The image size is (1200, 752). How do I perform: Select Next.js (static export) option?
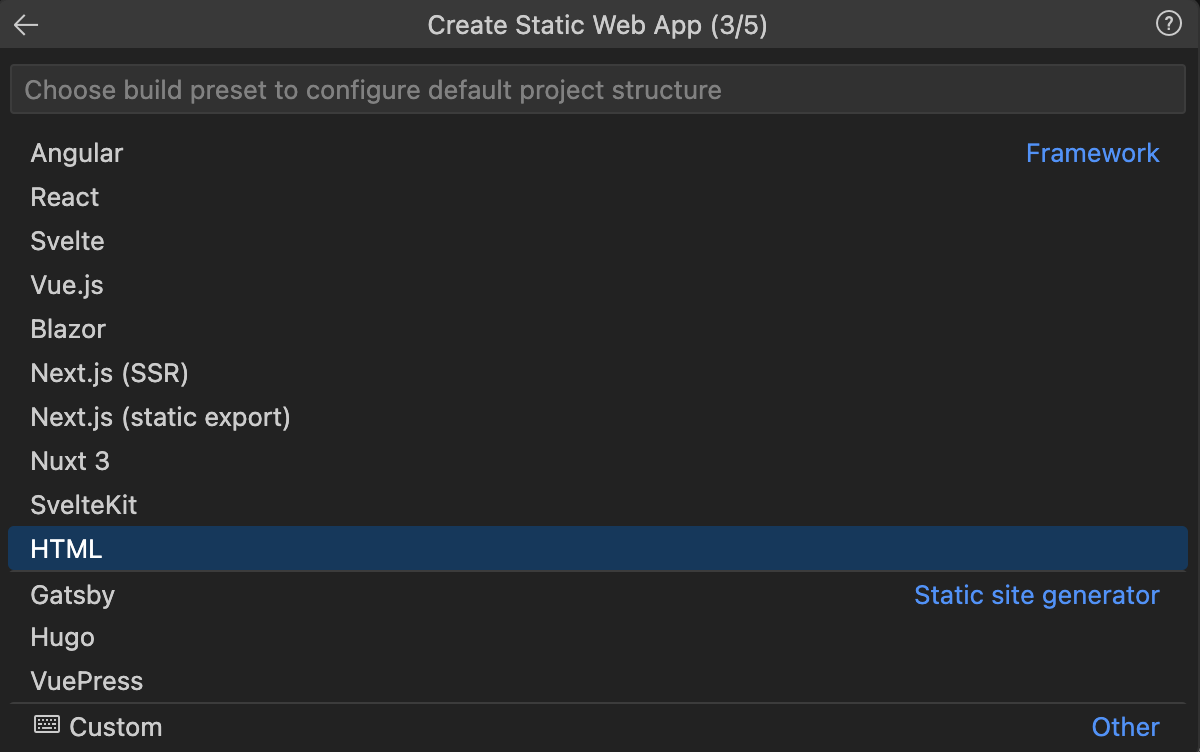[x=160, y=417]
